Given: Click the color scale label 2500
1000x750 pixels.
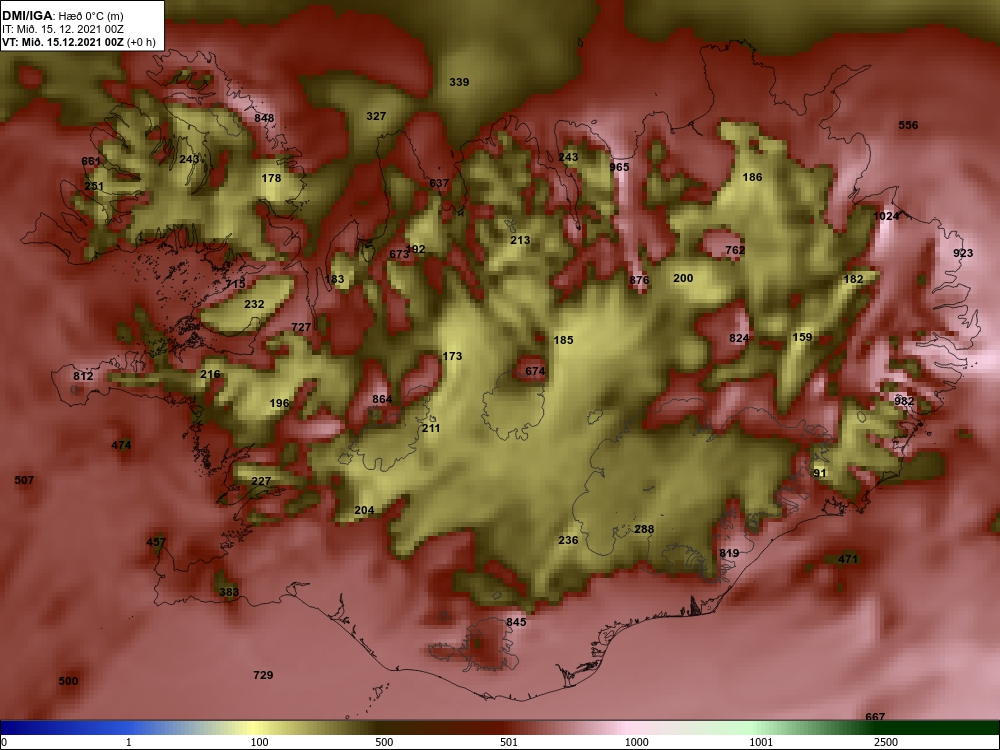Looking at the screenshot, I should pyautogui.click(x=886, y=742).
